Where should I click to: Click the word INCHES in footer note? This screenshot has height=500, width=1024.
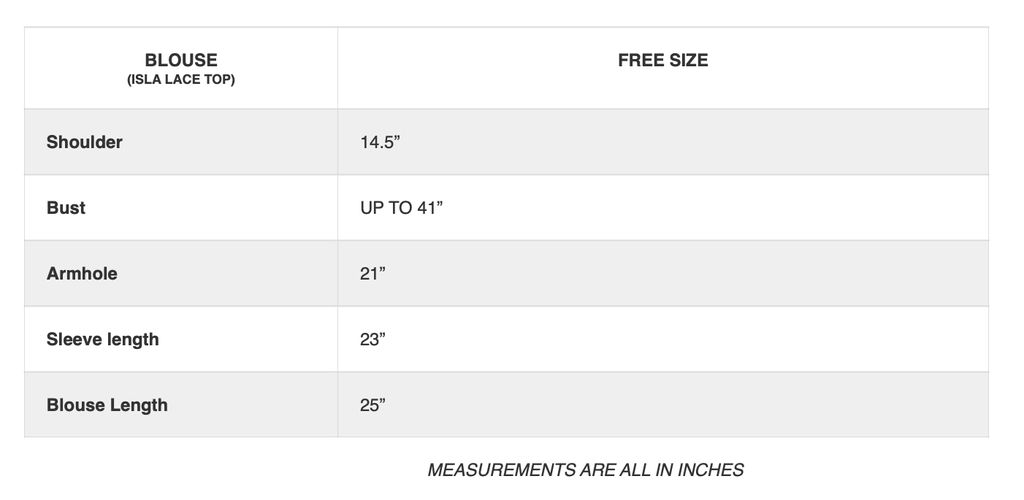tap(710, 470)
